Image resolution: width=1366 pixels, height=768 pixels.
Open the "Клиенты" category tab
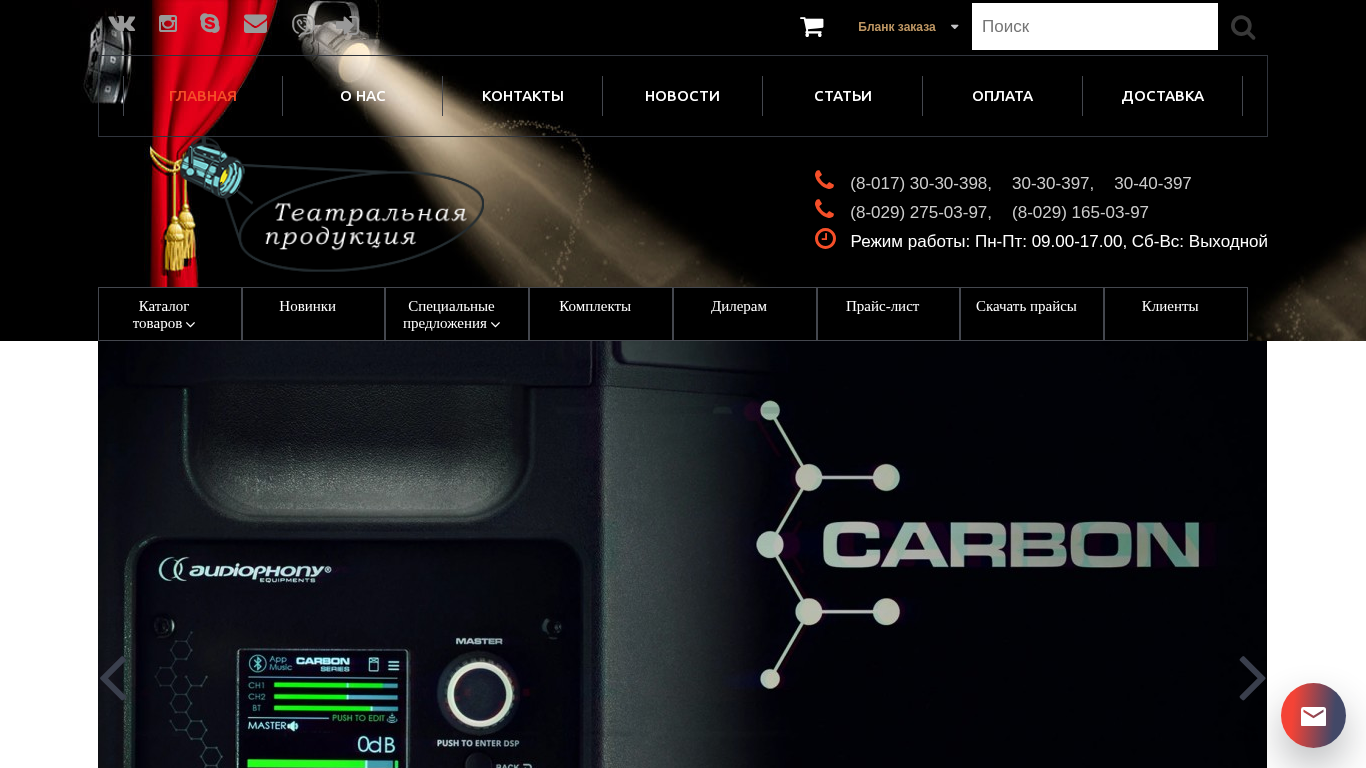pyautogui.click(x=1176, y=314)
